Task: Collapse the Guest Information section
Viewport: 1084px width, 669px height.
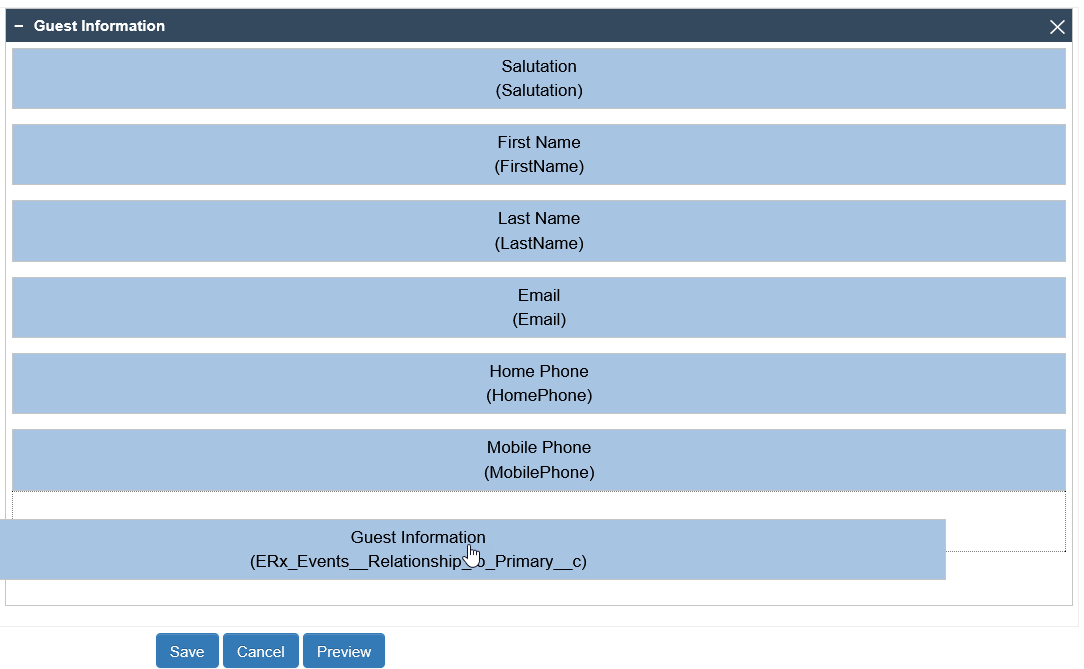Action: click(18, 26)
